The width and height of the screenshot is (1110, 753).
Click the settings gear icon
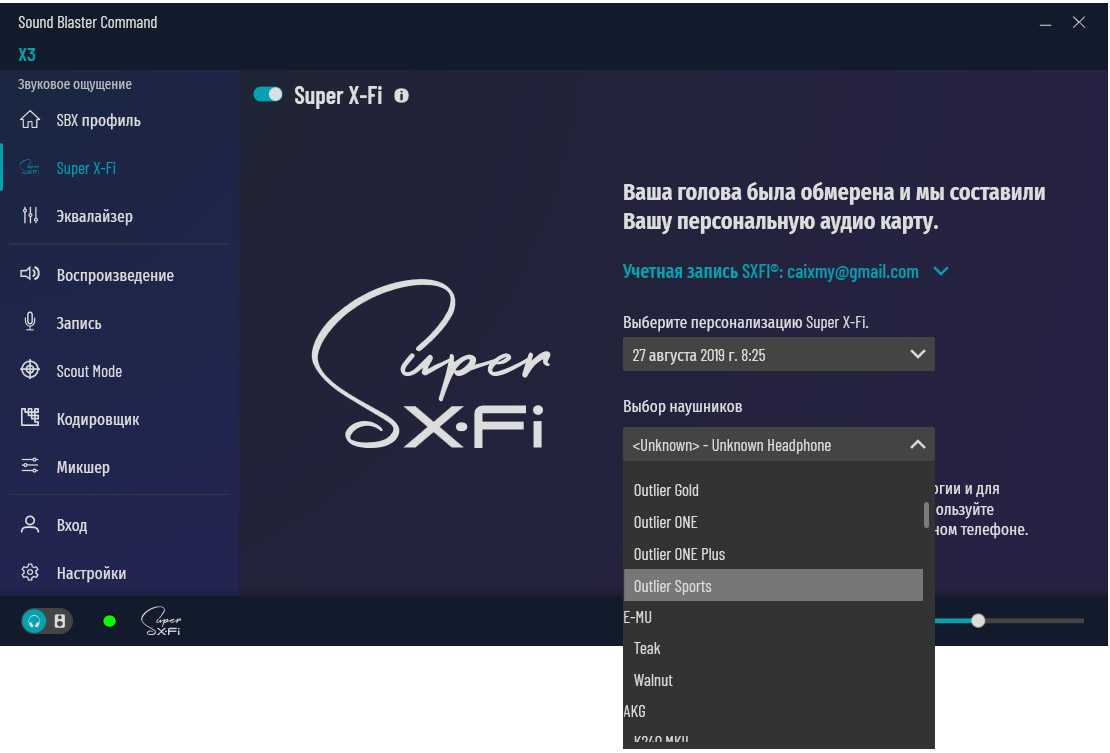coord(30,573)
